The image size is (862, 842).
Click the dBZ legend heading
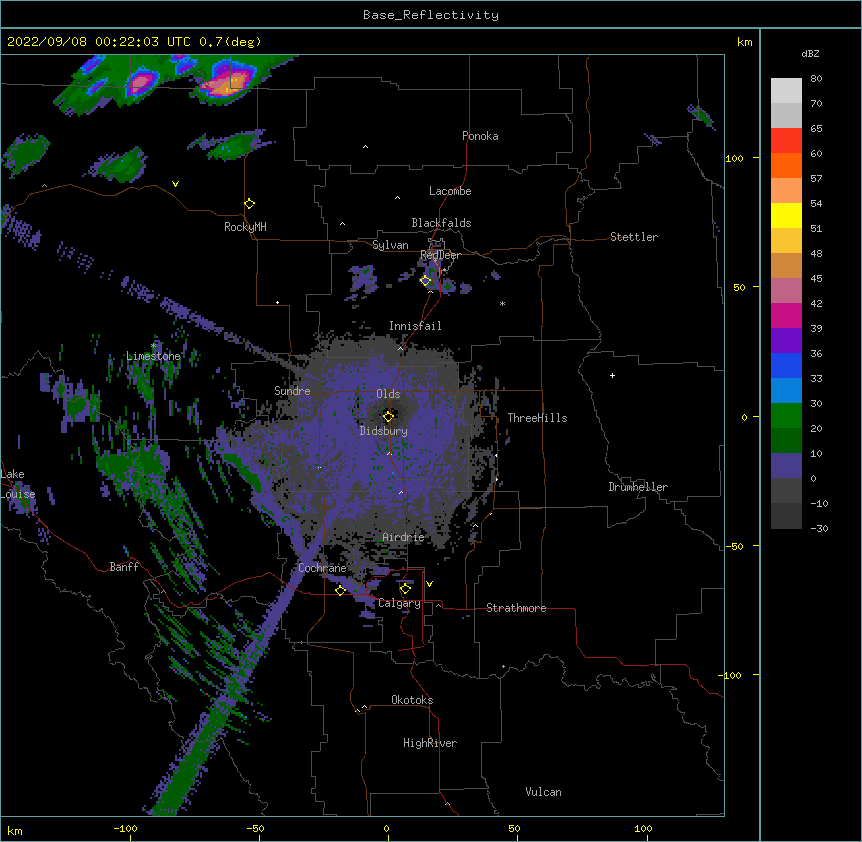click(x=810, y=54)
